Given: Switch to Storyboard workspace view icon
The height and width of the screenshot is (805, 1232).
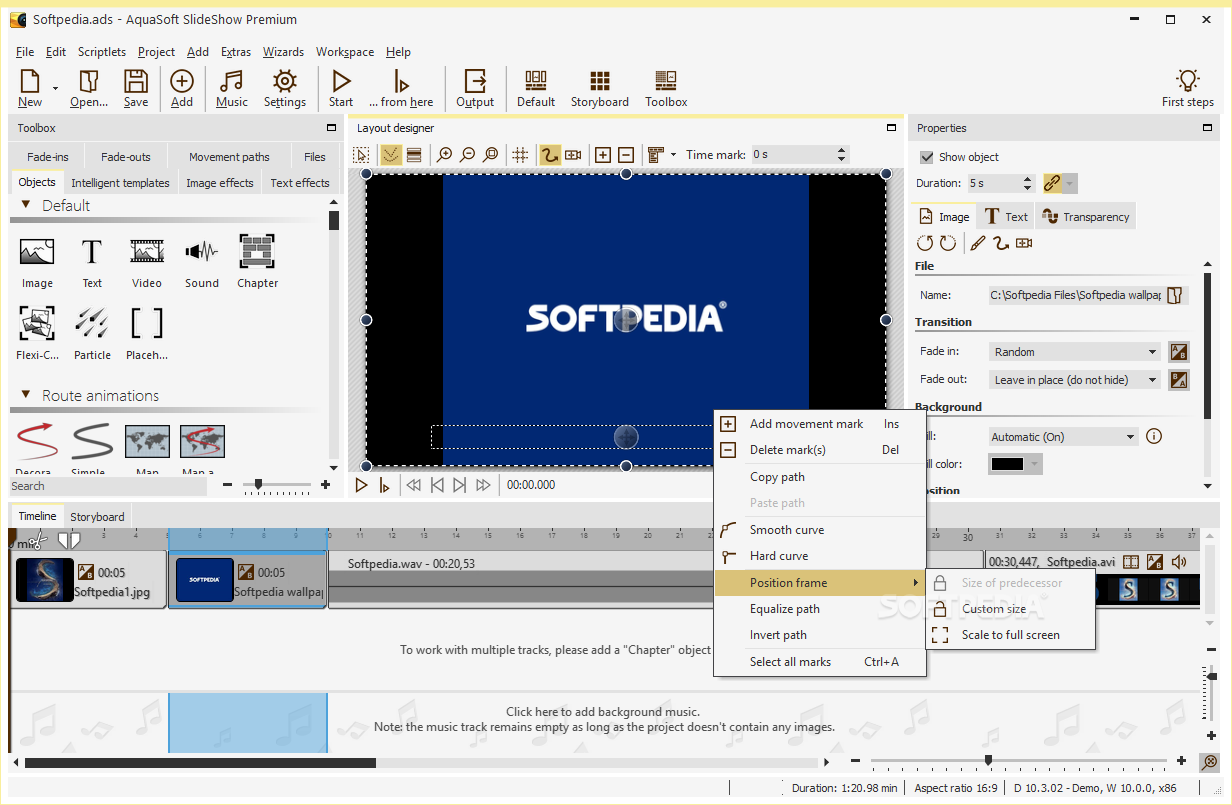Looking at the screenshot, I should point(600,88).
